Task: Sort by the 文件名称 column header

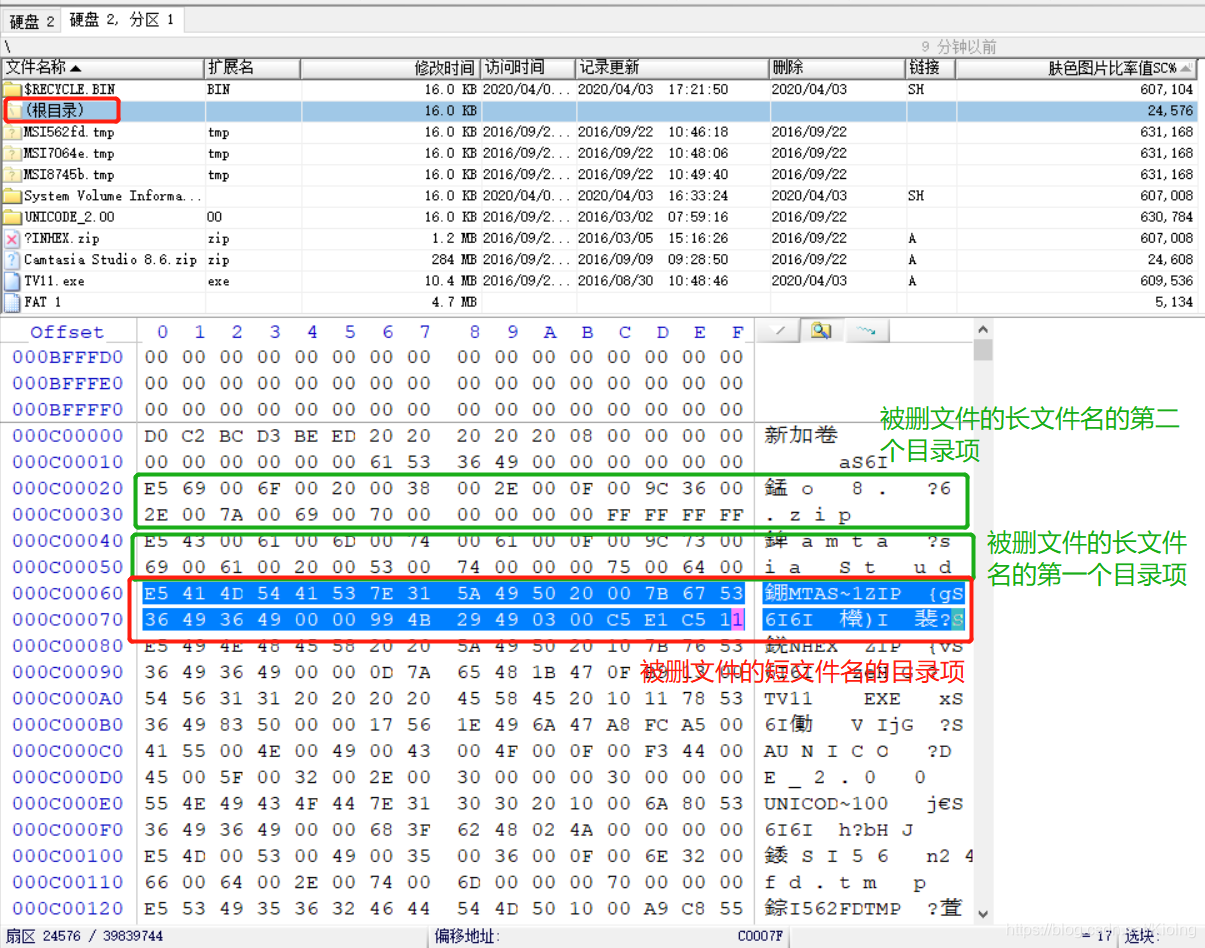Action: pyautogui.click(x=102, y=68)
